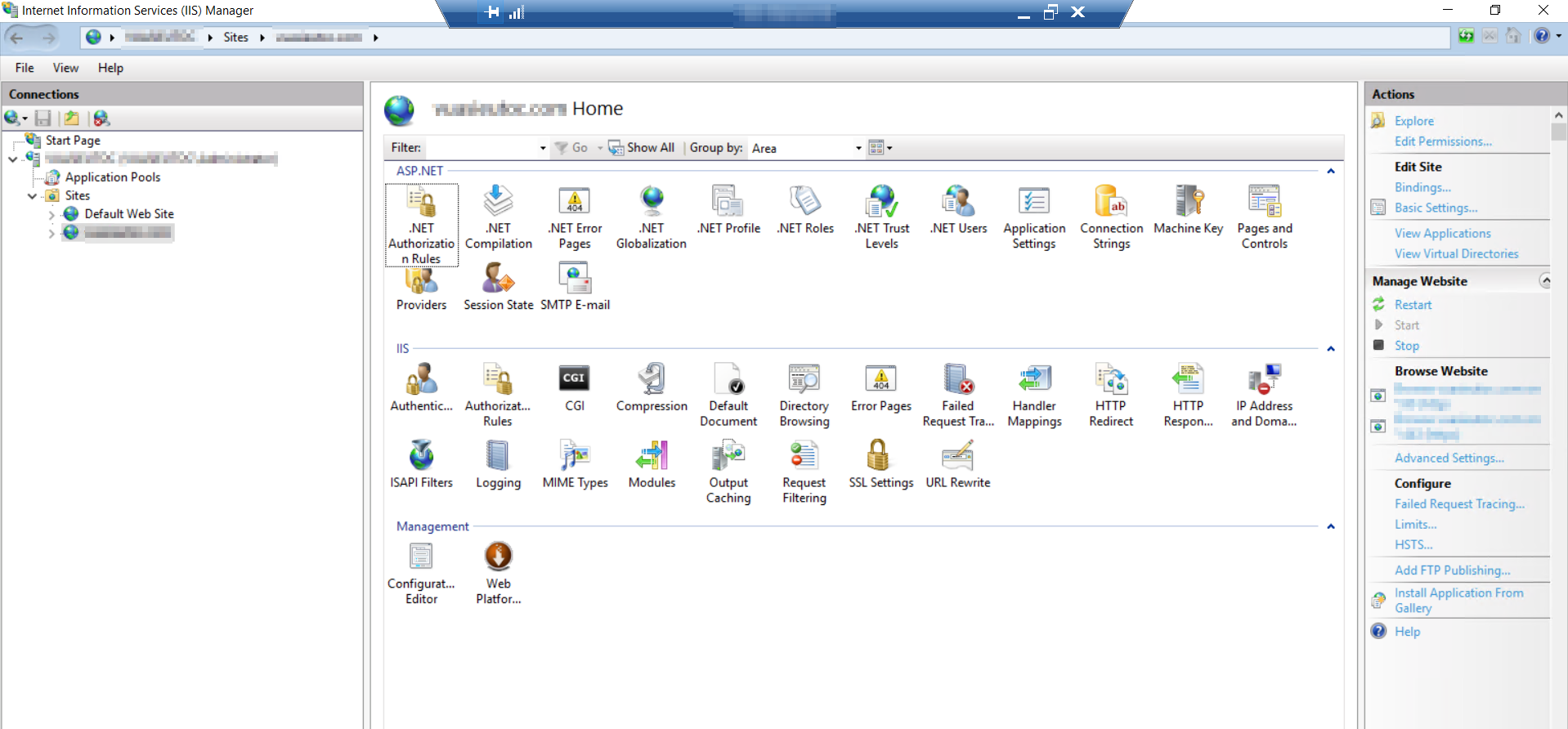This screenshot has height=729, width=1568.
Task: Click Show All in filter bar
Action: coord(642,148)
